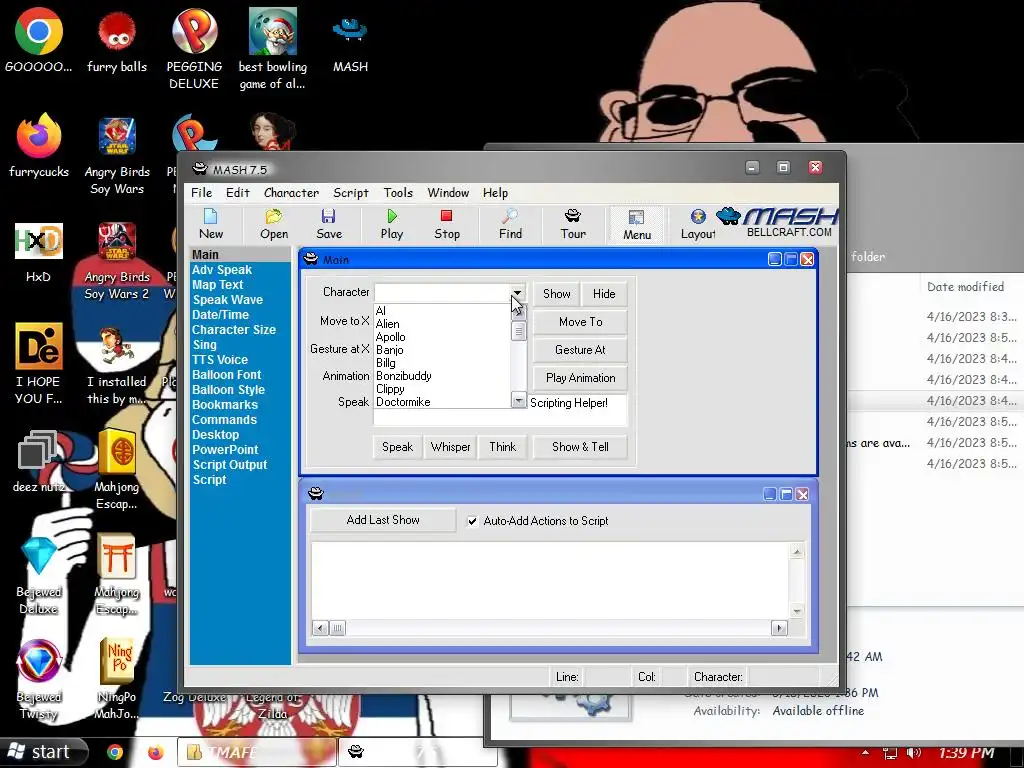This screenshot has width=1024, height=768.
Task: Click the volume icon in system tray
Action: [913, 753]
